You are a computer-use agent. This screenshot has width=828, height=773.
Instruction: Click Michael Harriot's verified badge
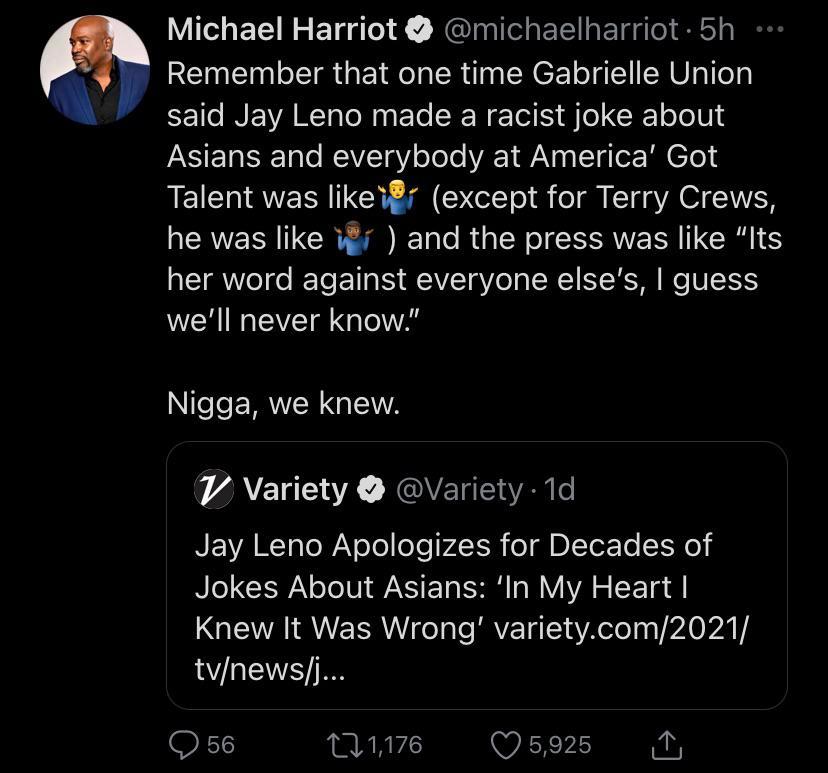[419, 31]
